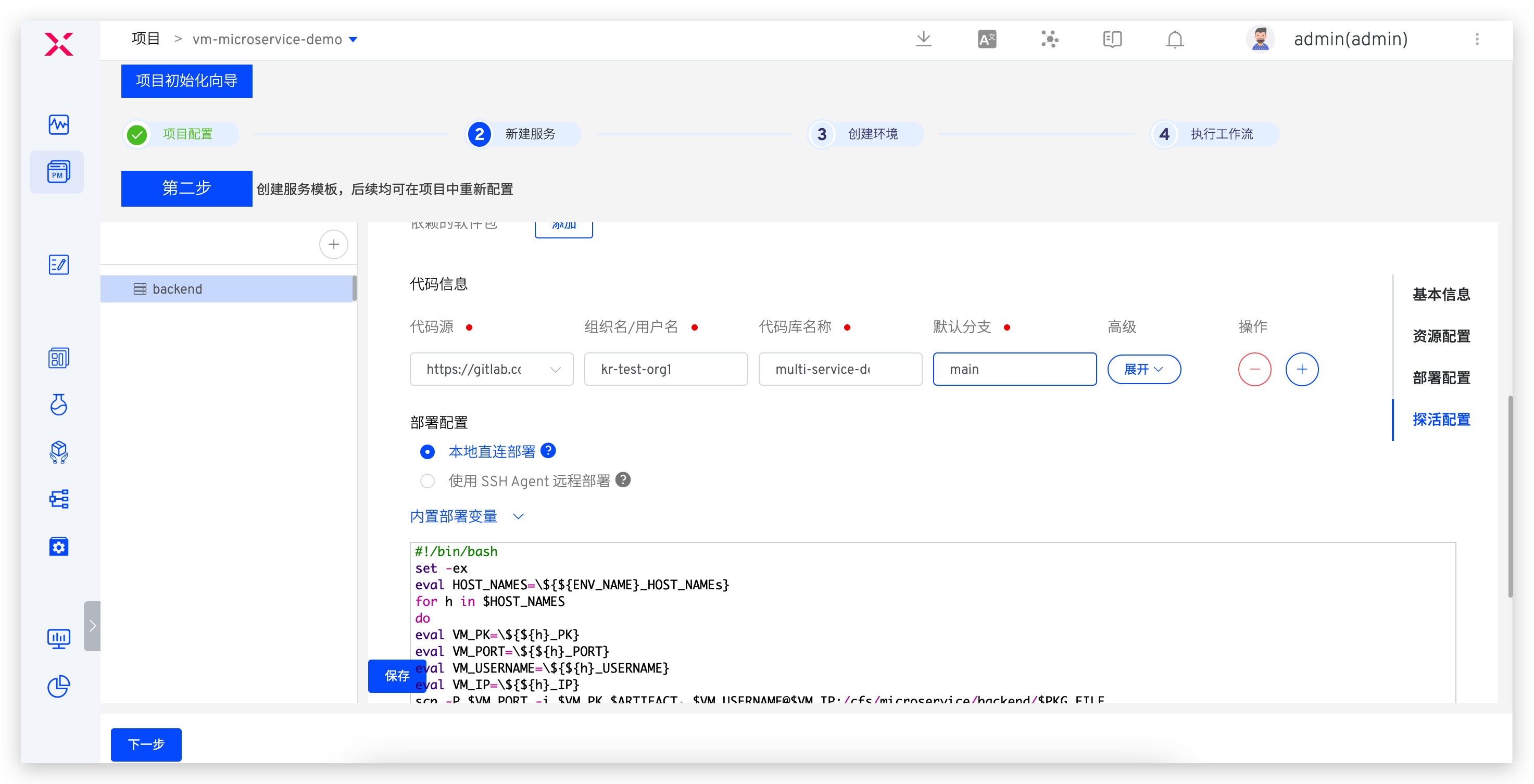This screenshot has height=784, width=1534.
Task: Jump to 资源配置 anchor tab
Action: click(1441, 336)
